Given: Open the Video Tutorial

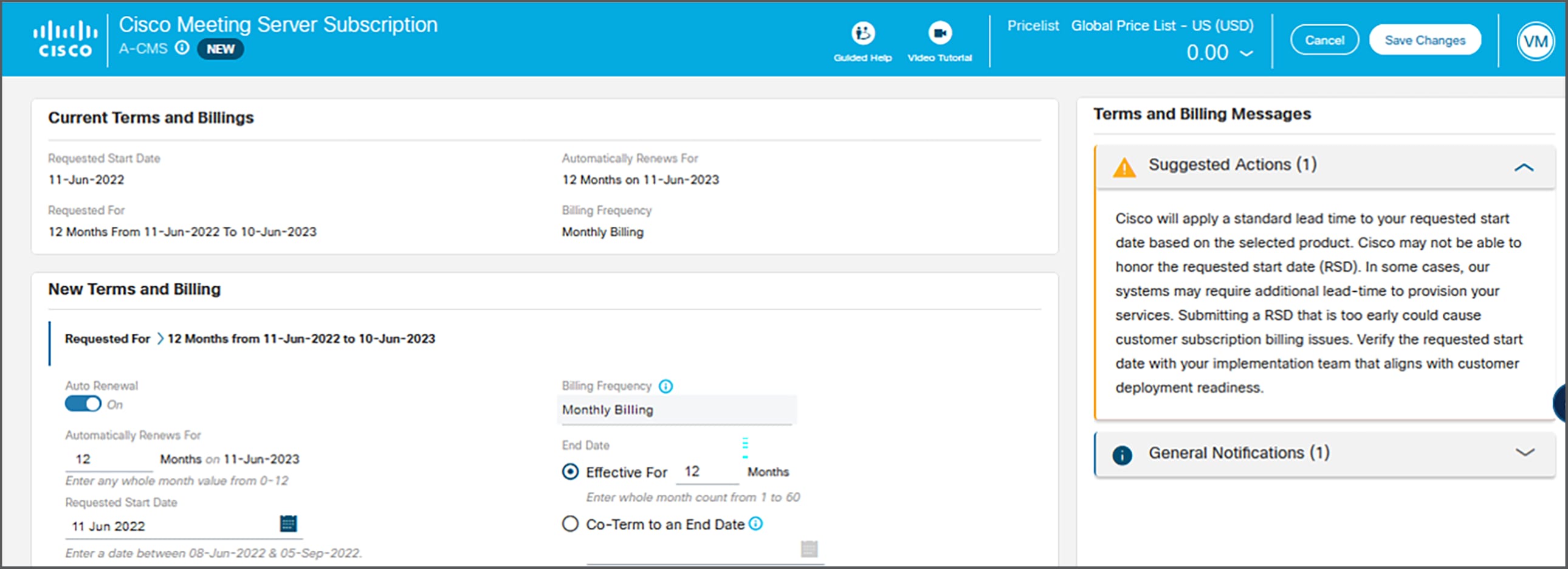Looking at the screenshot, I should [939, 41].
